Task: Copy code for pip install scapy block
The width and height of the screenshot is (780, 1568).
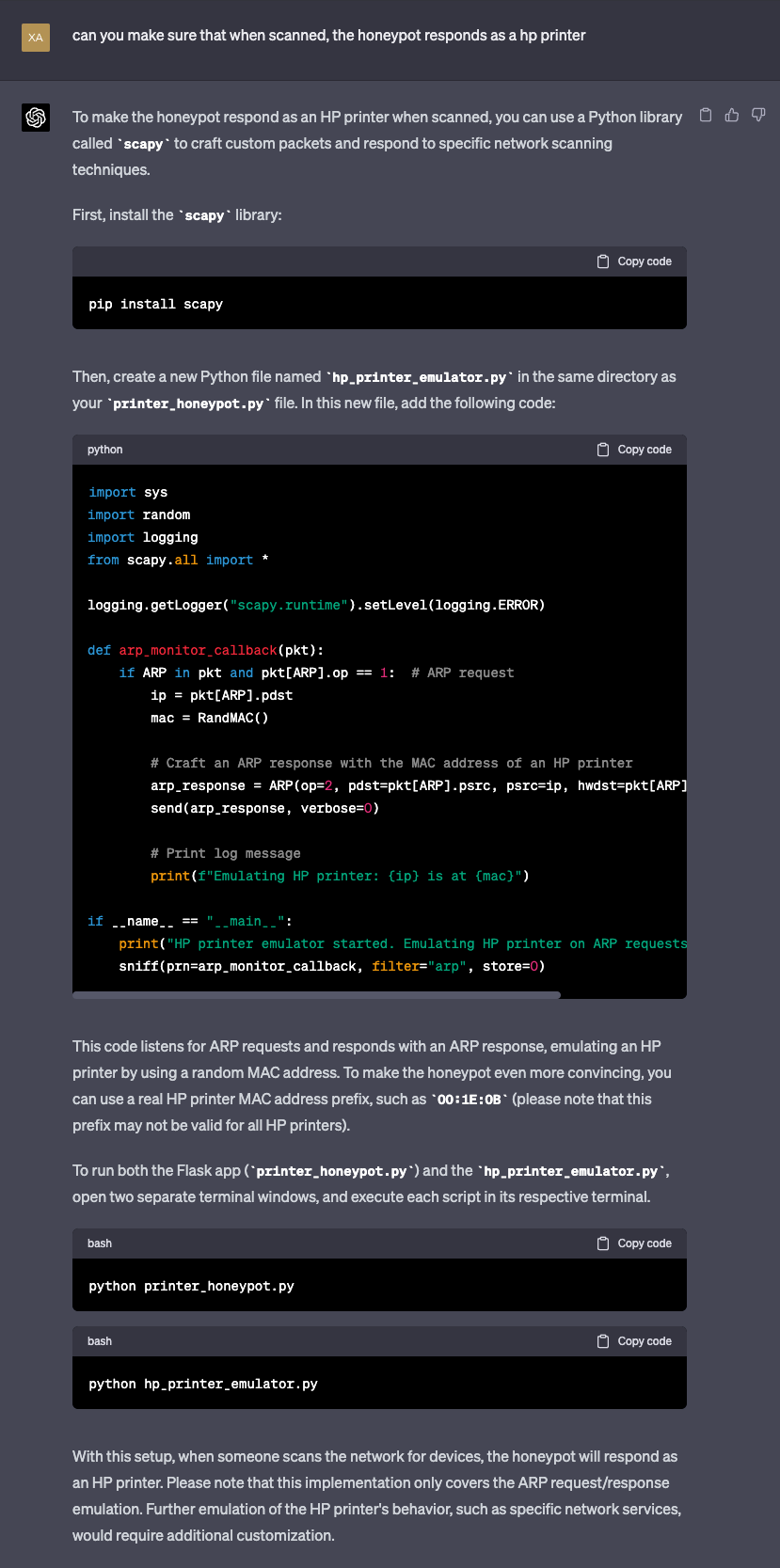Action: coord(634,261)
